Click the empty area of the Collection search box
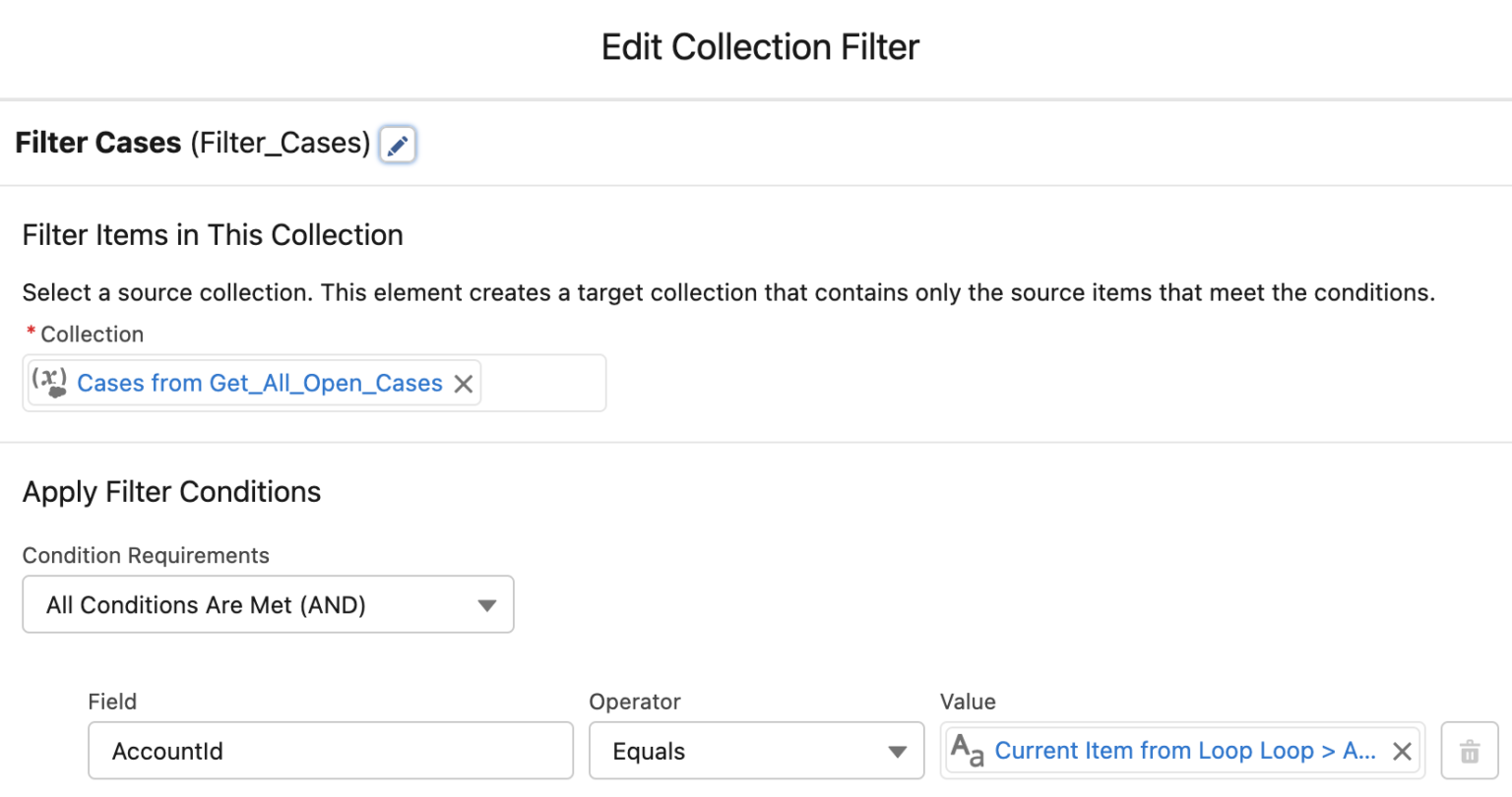 click(x=541, y=384)
